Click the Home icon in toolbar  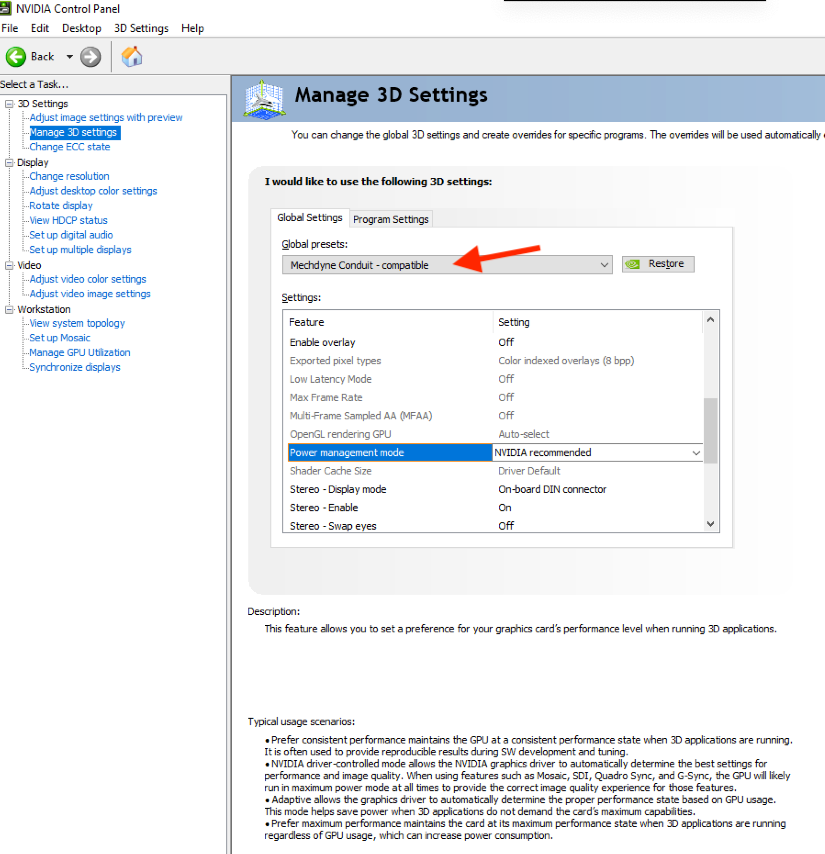[x=131, y=57]
